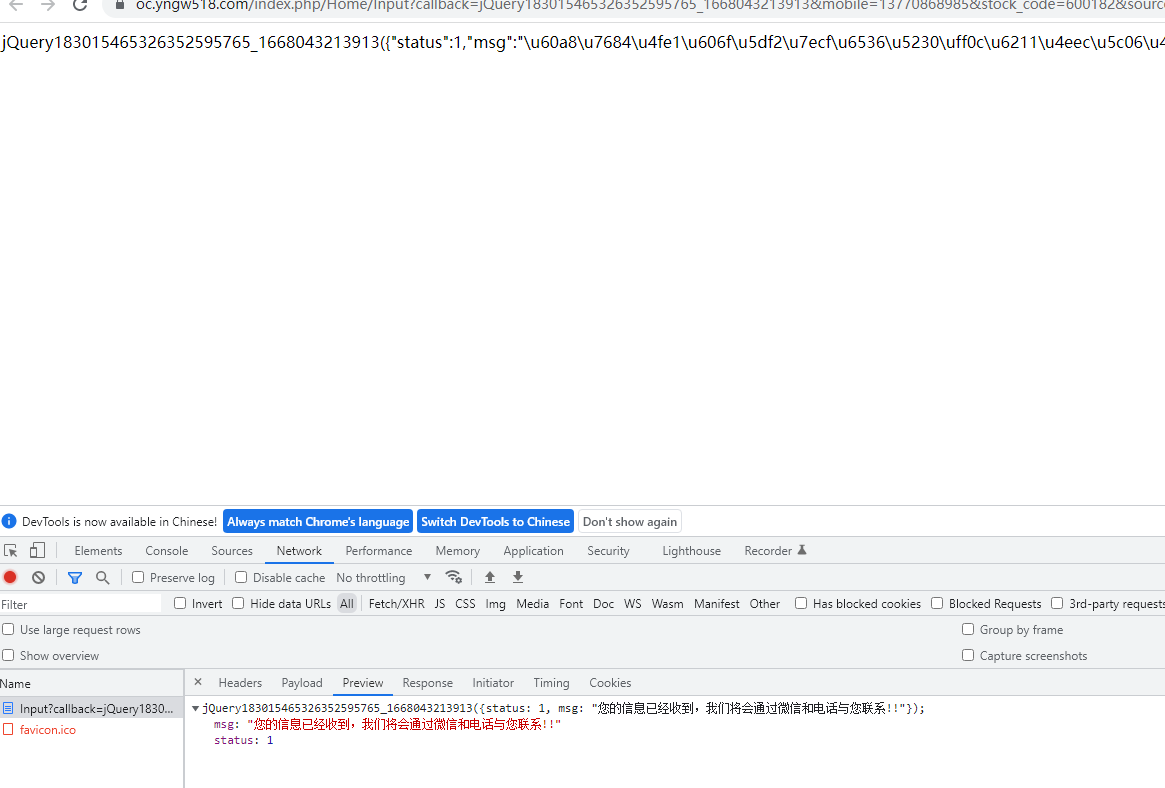Switch to the Console panel tab

coord(166,551)
